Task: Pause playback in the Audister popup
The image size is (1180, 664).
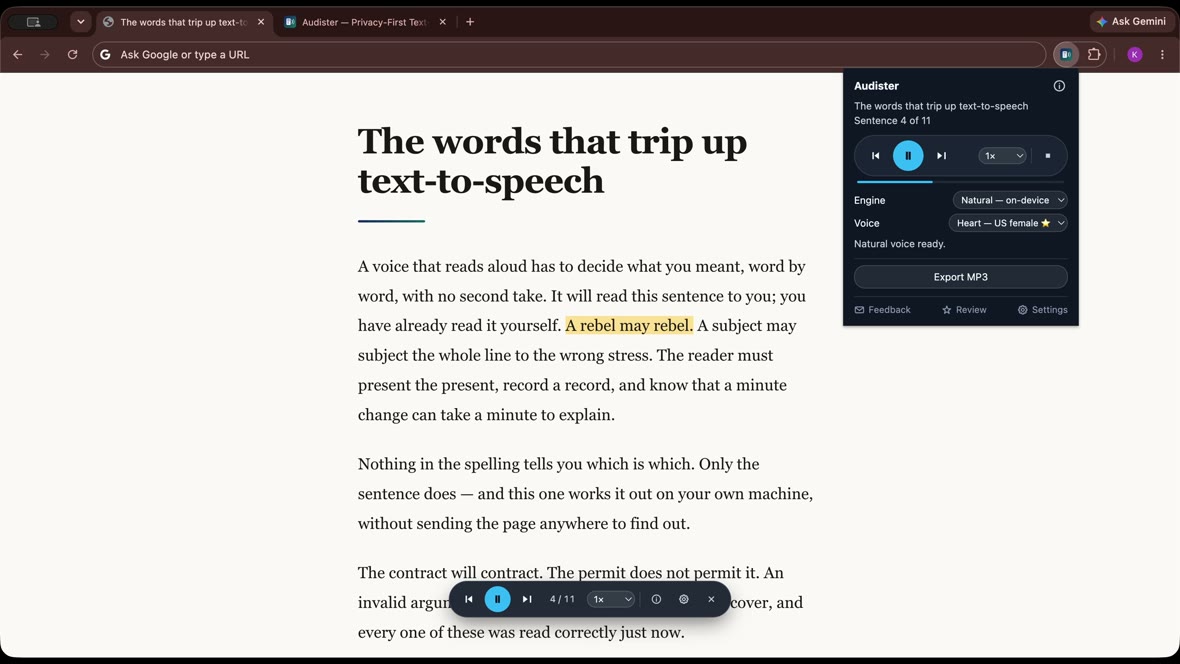Action: [x=908, y=156]
